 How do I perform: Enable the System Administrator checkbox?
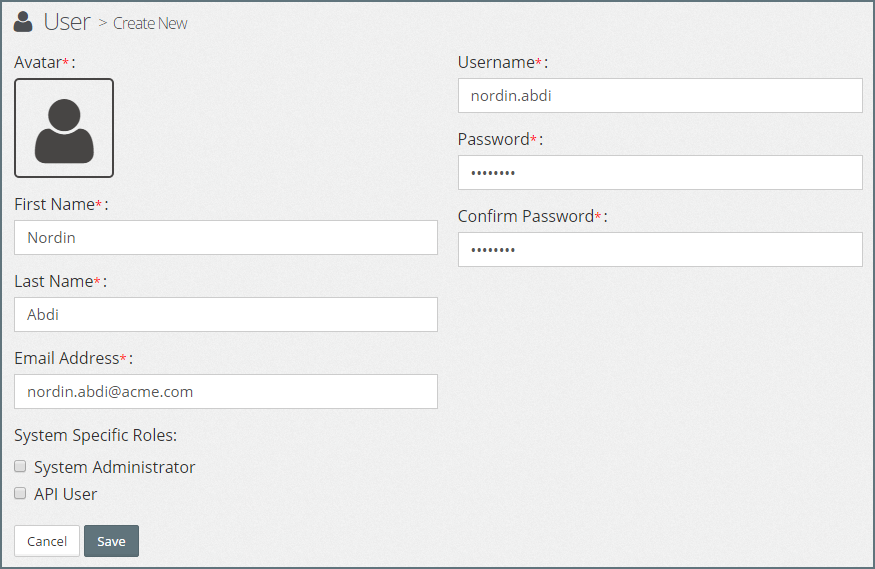[20, 466]
